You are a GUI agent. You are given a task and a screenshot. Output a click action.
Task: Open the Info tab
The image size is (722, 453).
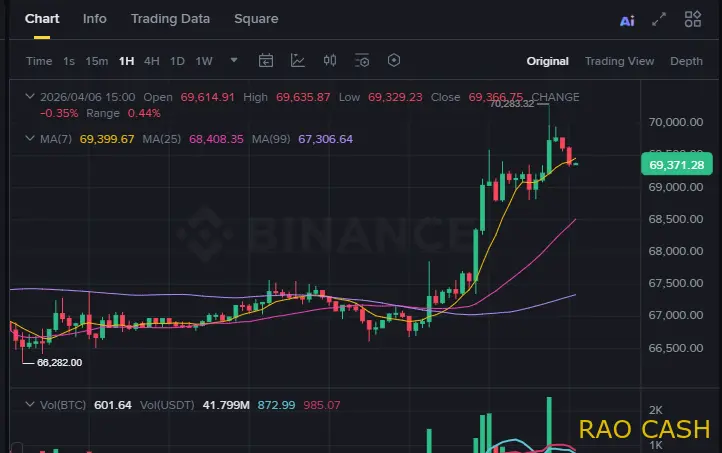(x=95, y=18)
